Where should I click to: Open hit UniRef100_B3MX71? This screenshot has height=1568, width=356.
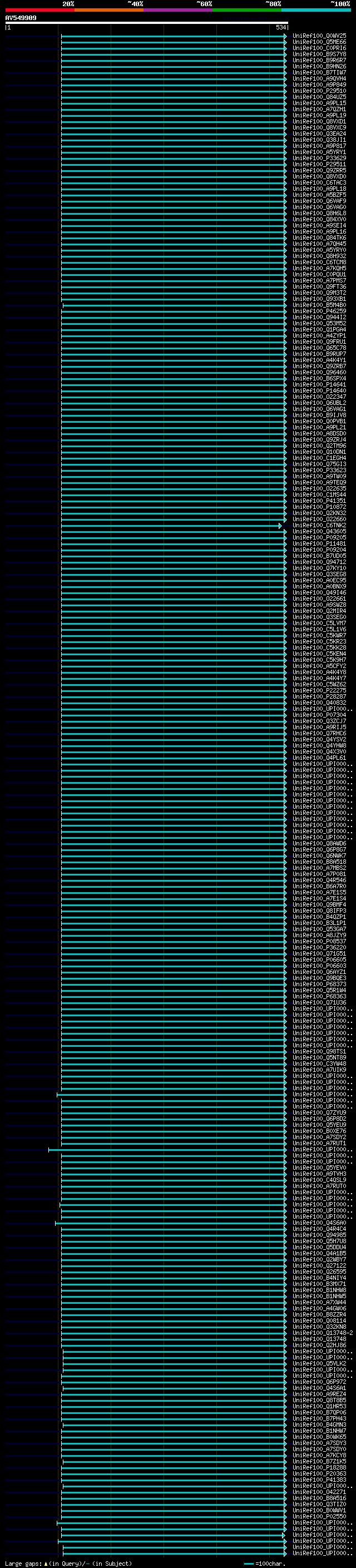tap(319, 1284)
